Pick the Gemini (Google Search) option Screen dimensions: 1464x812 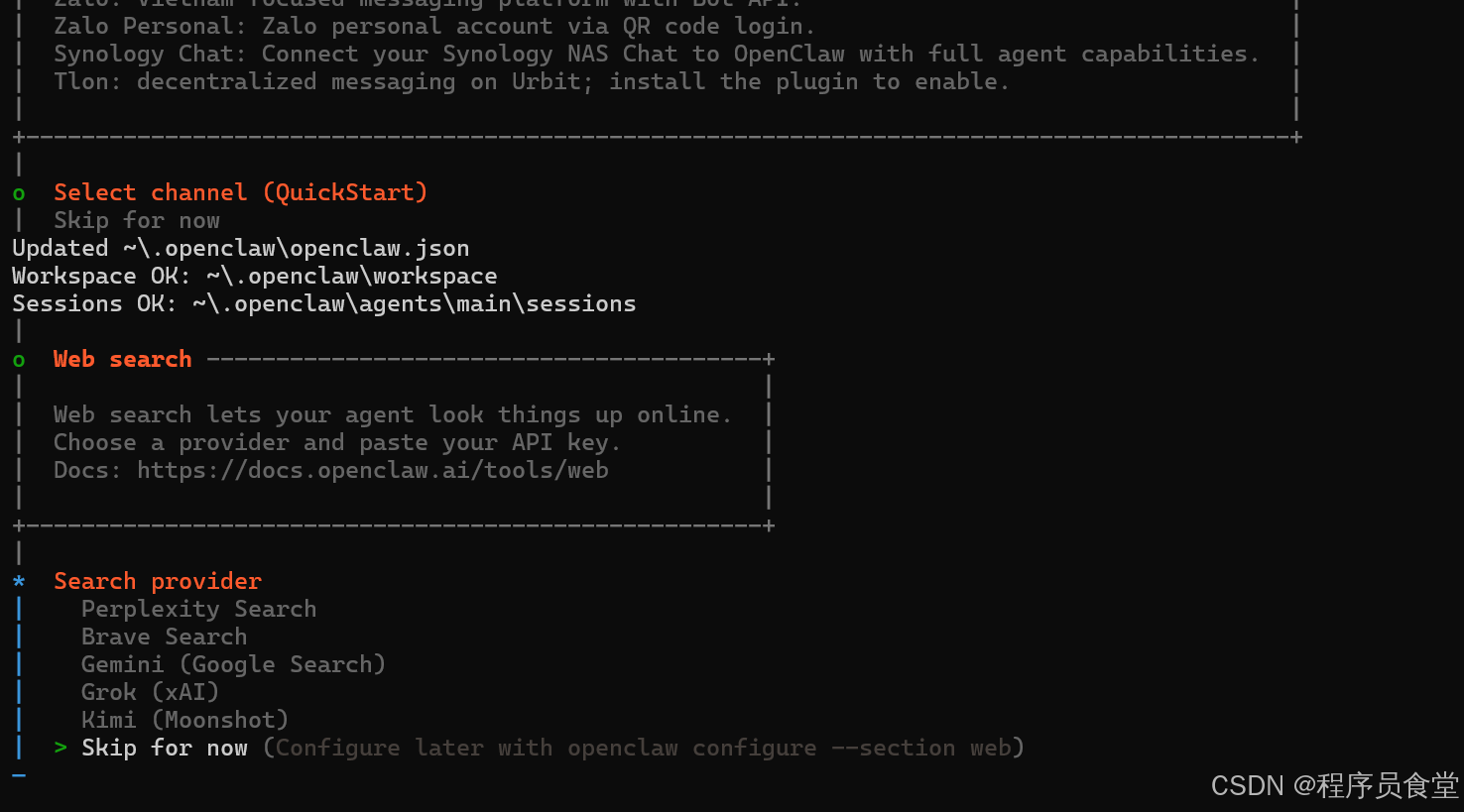coord(233,664)
